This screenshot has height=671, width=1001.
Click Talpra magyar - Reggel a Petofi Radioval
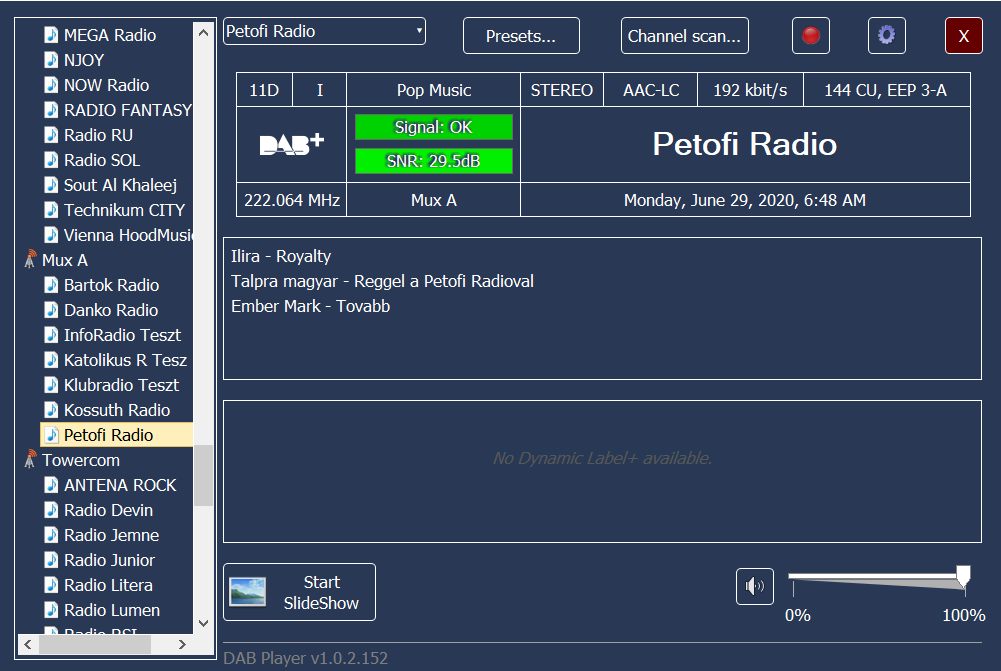[x=382, y=281]
